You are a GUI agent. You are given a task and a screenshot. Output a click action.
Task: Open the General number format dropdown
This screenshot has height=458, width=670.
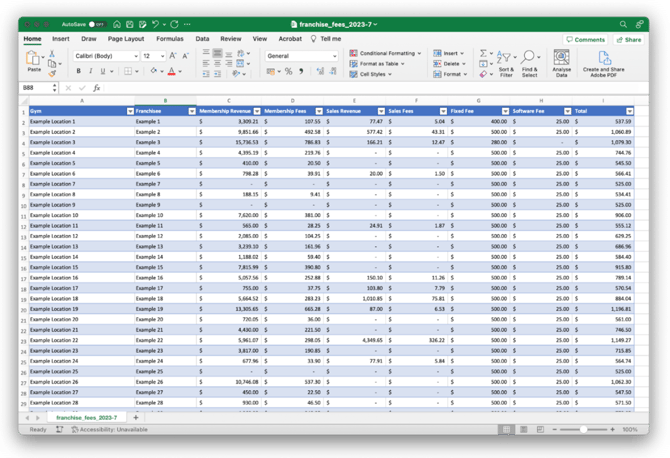point(333,56)
